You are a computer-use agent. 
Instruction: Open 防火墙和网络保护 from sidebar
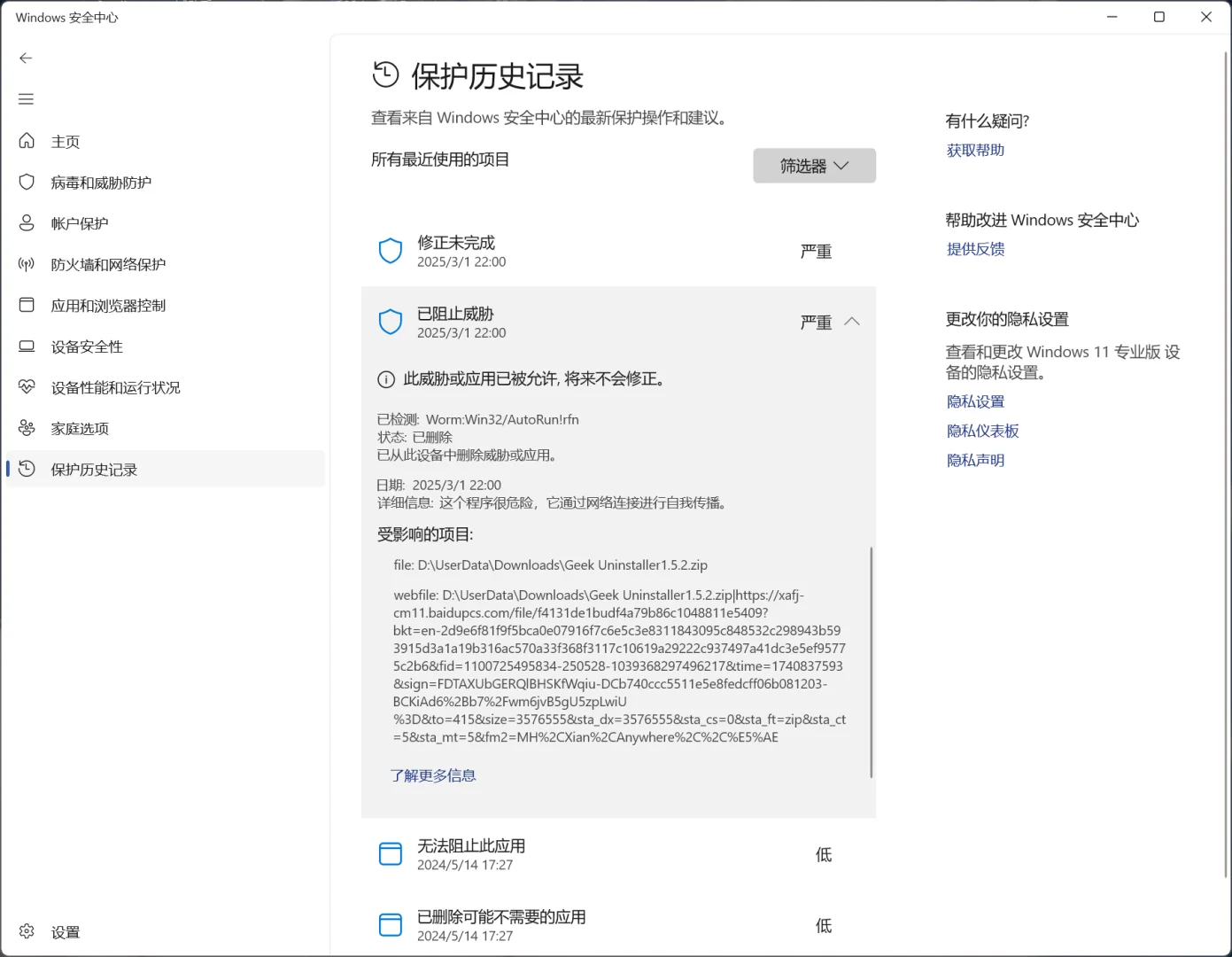pyautogui.click(x=27, y=263)
